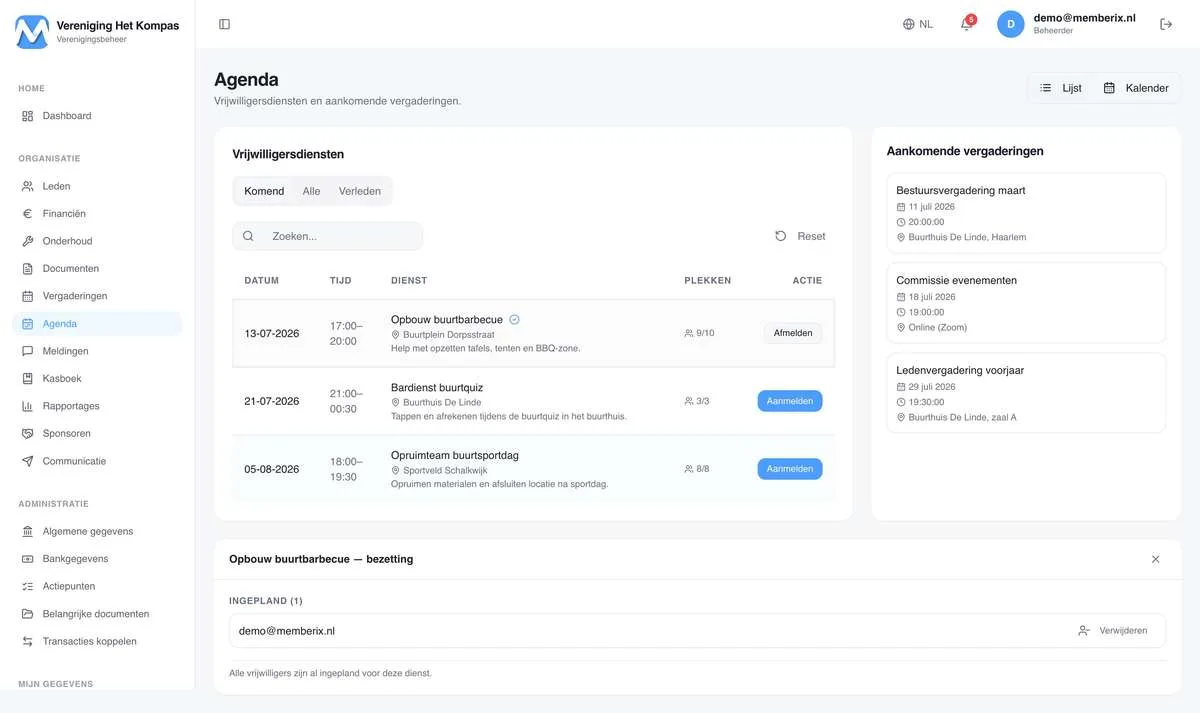Select the Verleden tab

pos(360,191)
